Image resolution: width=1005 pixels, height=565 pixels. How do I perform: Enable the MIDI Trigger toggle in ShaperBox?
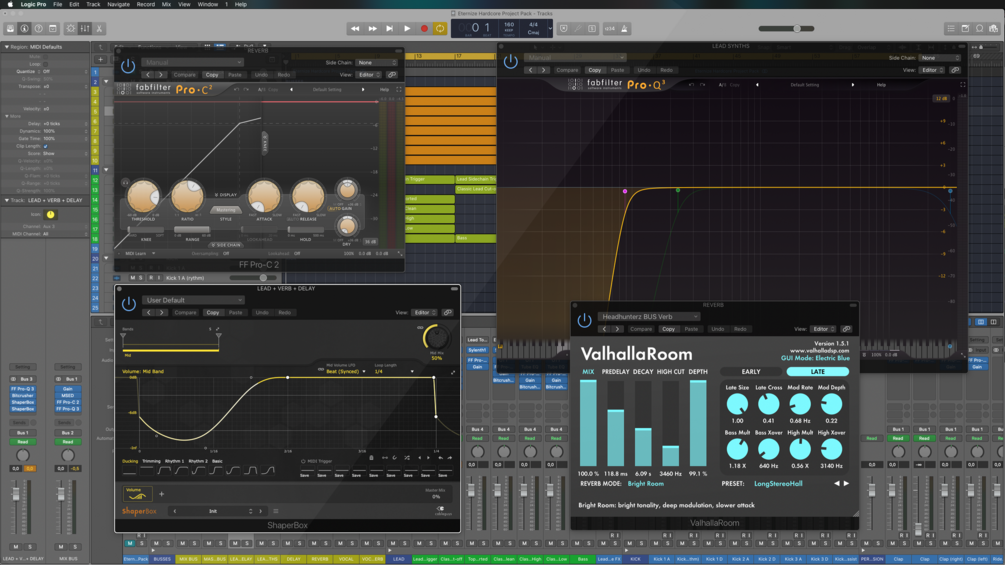pos(303,461)
